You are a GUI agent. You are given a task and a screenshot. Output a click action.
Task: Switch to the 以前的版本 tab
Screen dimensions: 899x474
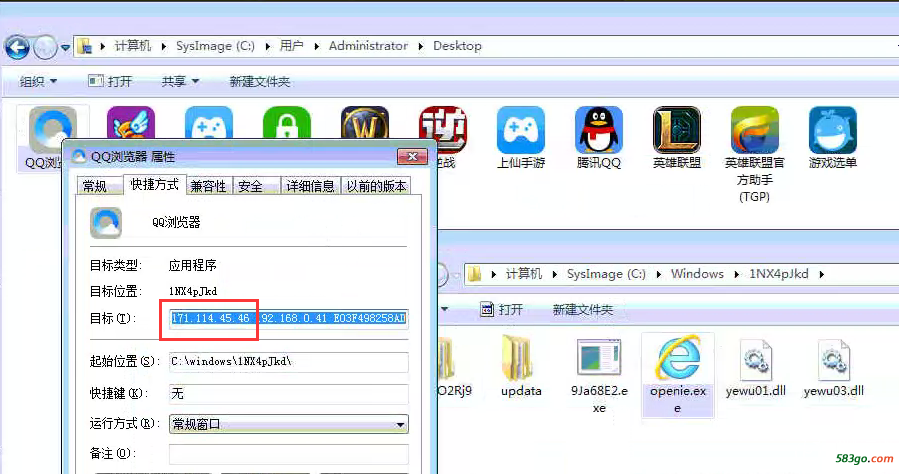376,186
